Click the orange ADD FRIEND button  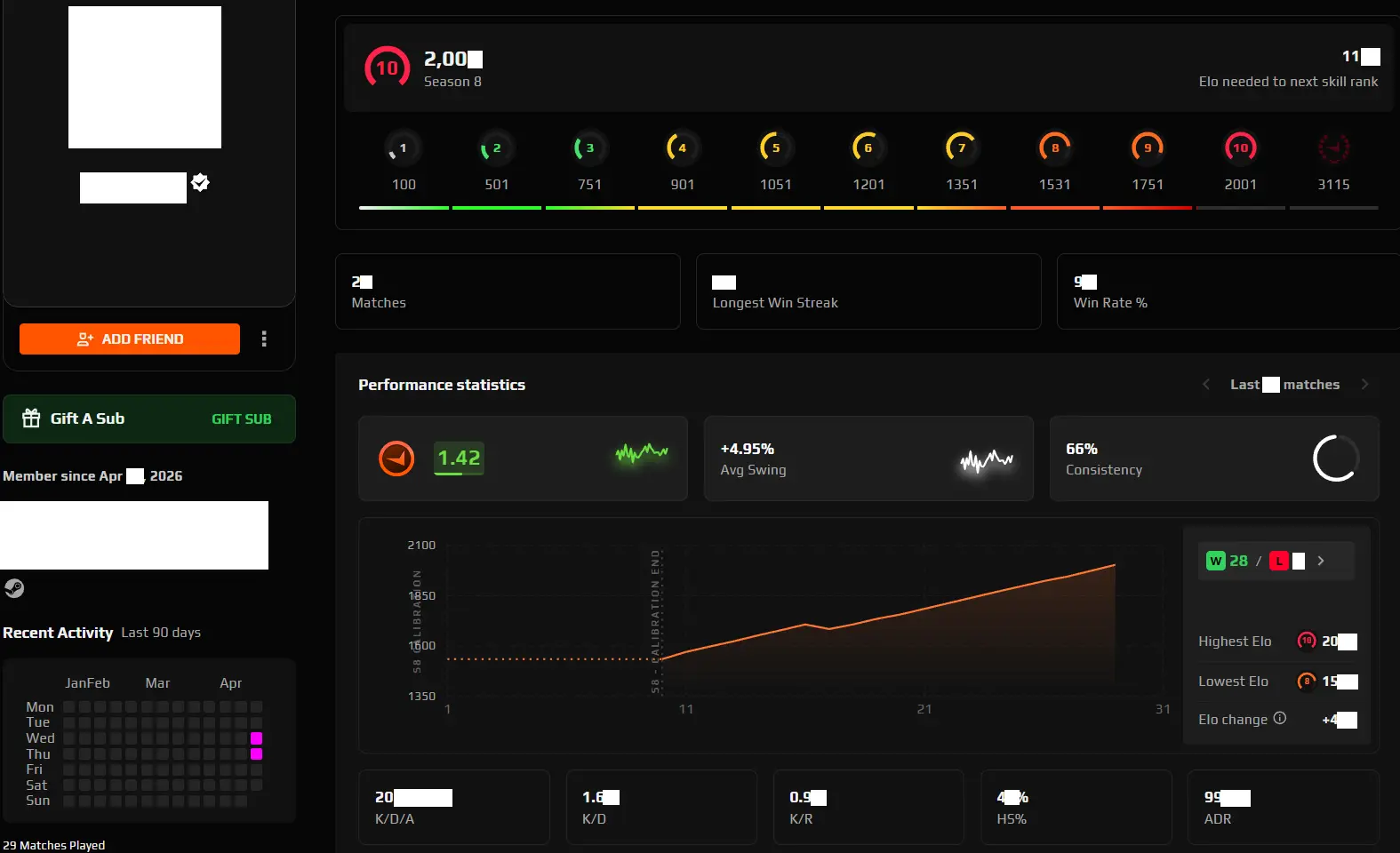click(130, 339)
